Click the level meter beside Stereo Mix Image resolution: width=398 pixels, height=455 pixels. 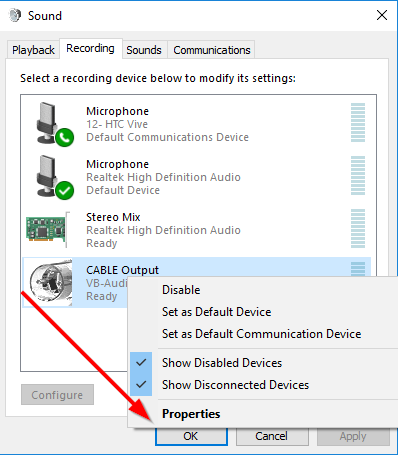pyautogui.click(x=358, y=229)
